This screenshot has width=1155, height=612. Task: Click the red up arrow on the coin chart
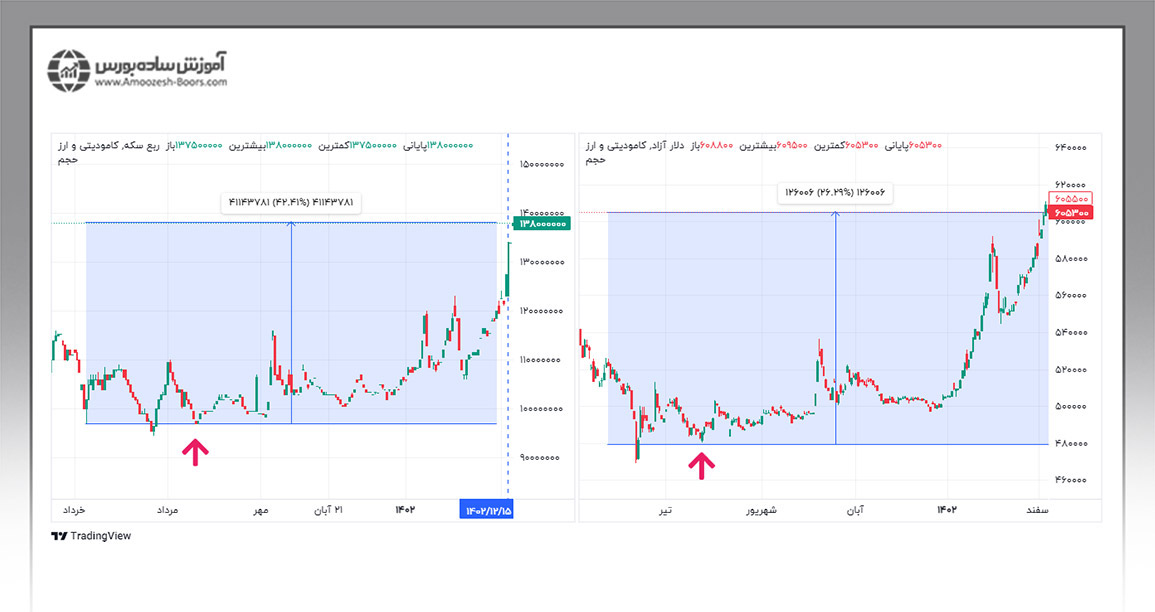click(195, 452)
